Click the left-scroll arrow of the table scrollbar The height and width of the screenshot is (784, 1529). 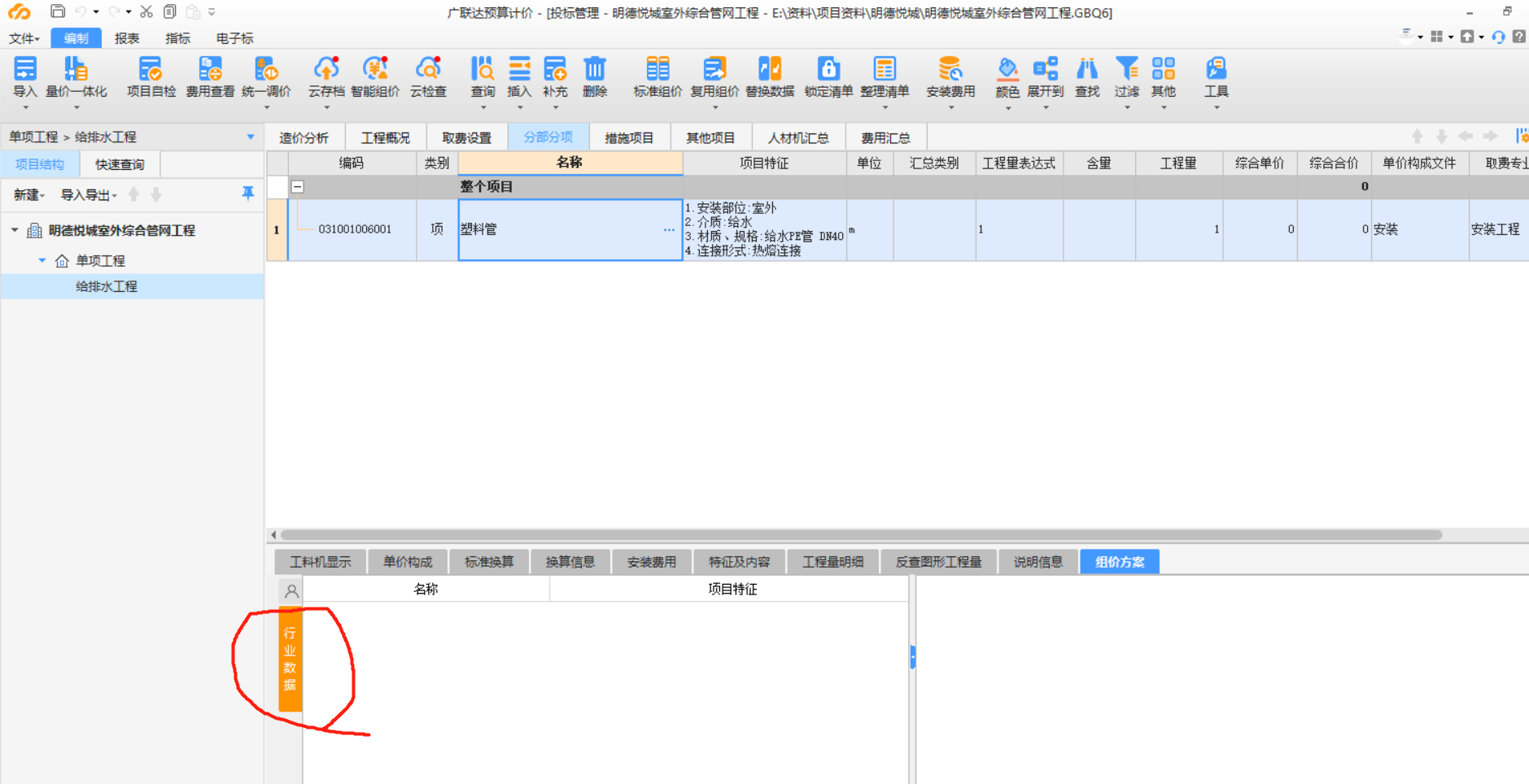click(x=273, y=534)
